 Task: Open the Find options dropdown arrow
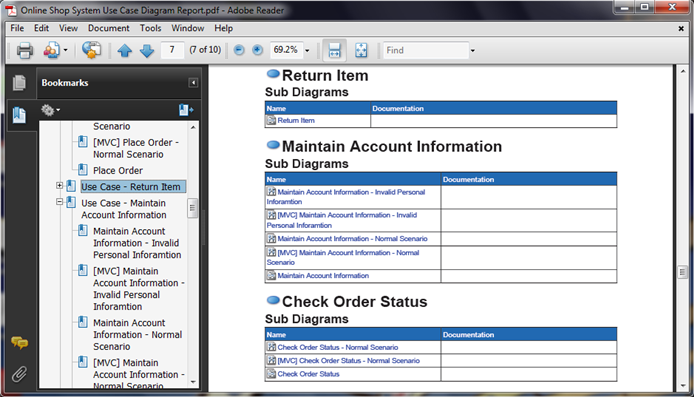point(473,50)
